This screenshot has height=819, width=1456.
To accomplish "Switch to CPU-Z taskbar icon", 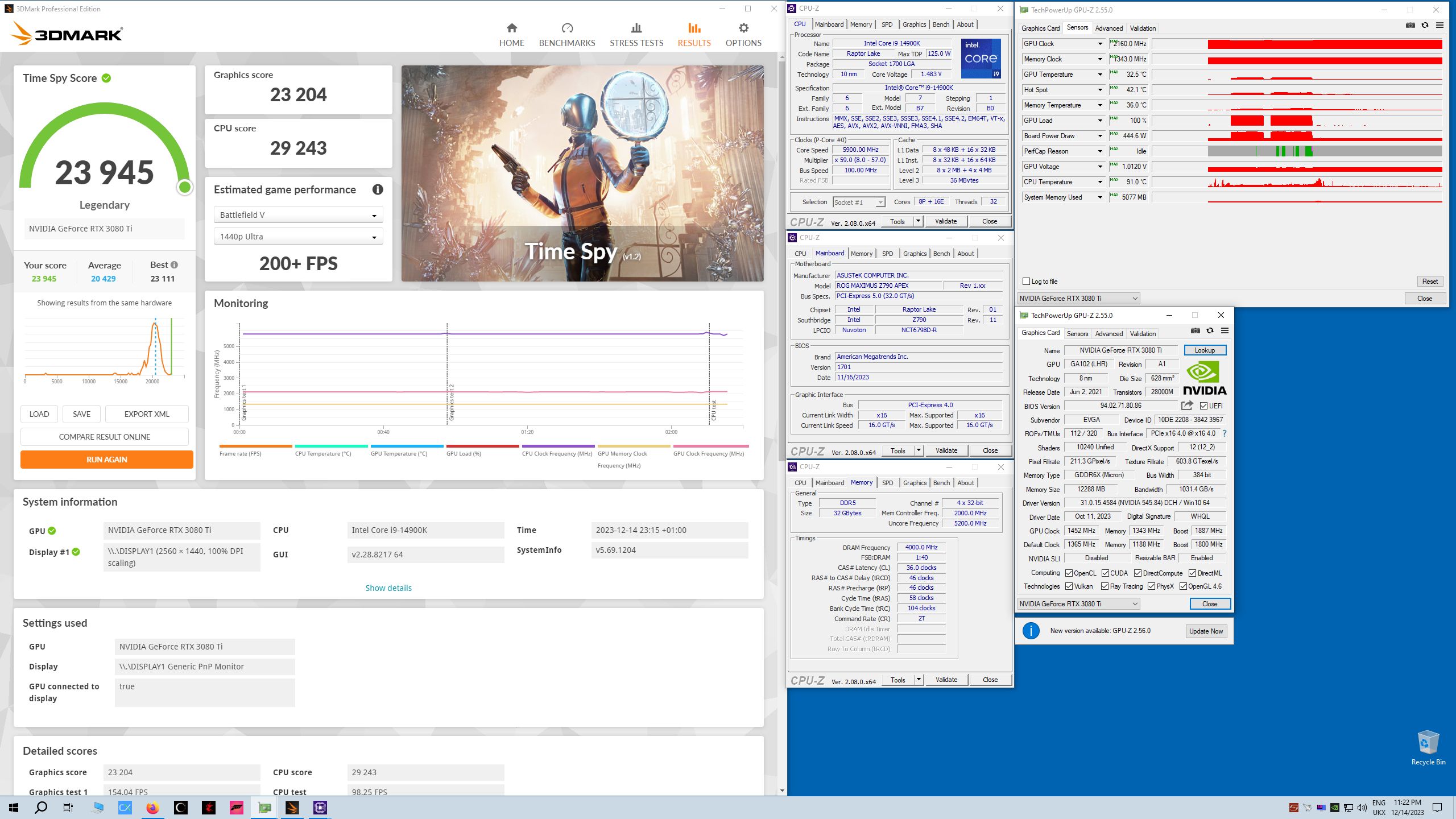I will tap(320, 808).
